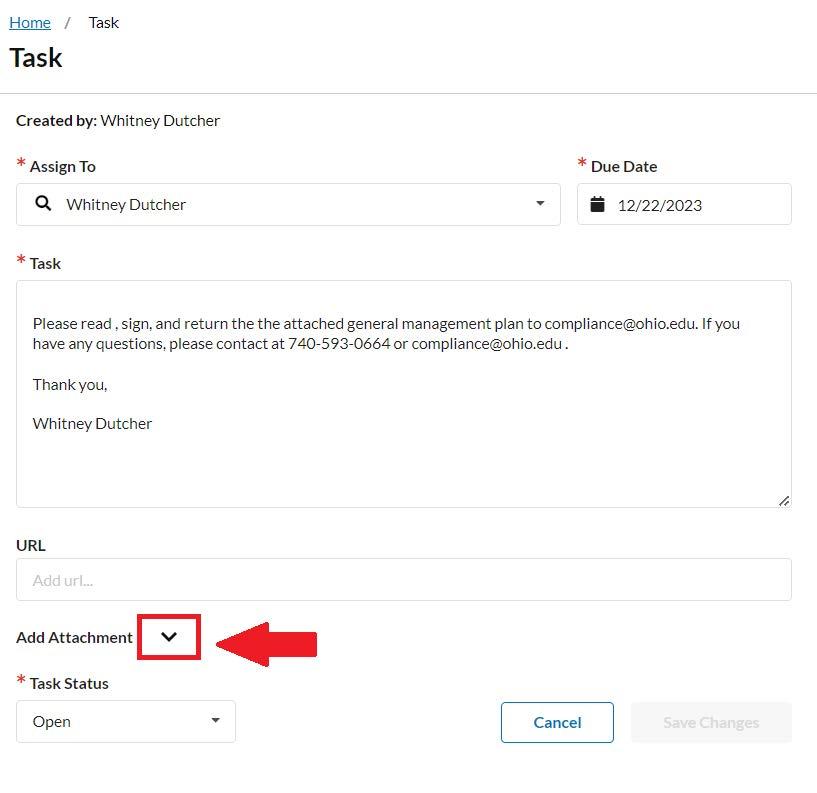817x793 pixels.
Task: Click into the Task description text area
Action: [404, 394]
